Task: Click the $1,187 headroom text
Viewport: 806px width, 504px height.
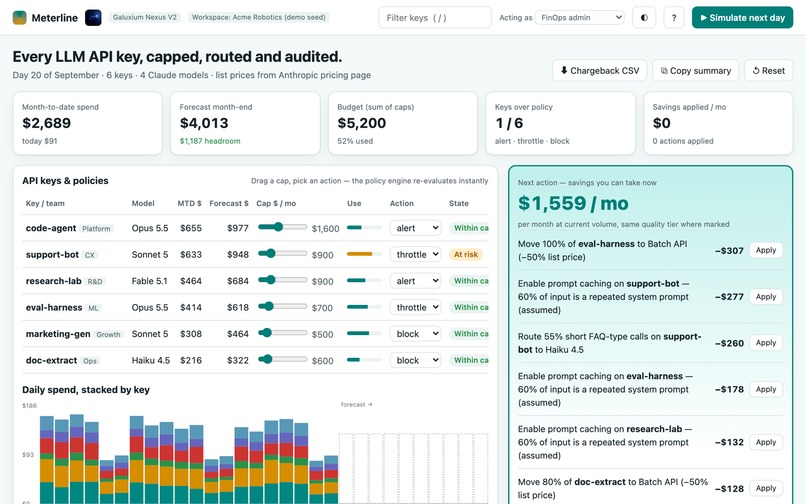Action: pos(210,141)
